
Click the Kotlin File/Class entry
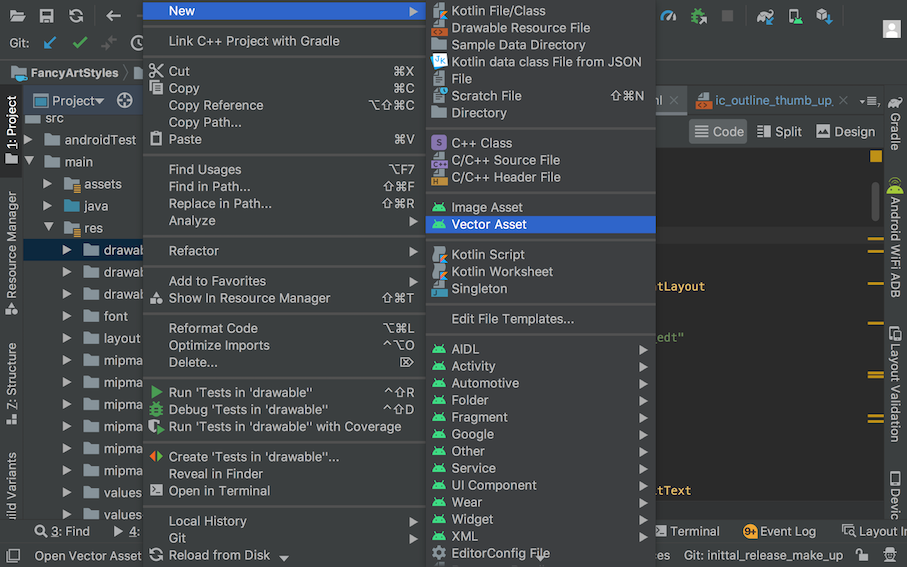coord(540,10)
